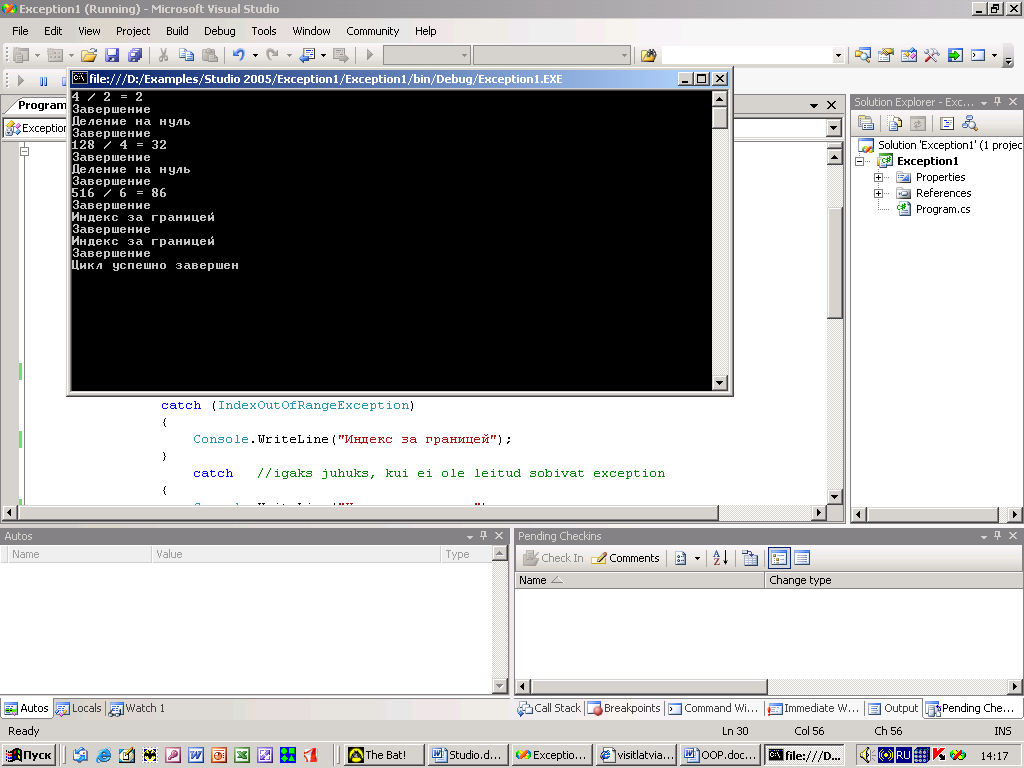Click Show All Files in Solution Explorer
Image resolution: width=1024 pixels, height=768 pixels.
[x=895, y=123]
